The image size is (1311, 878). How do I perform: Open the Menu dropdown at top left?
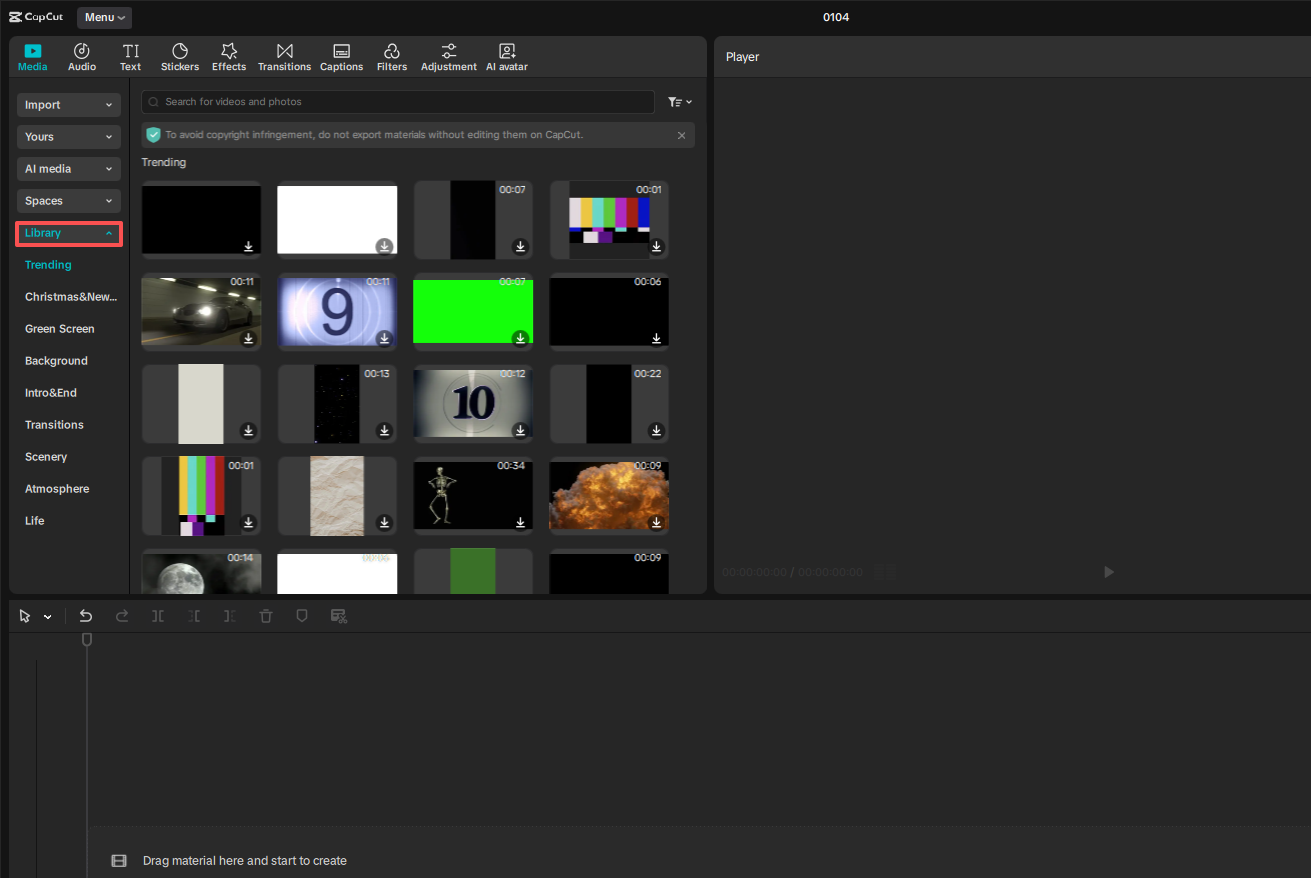click(x=104, y=17)
